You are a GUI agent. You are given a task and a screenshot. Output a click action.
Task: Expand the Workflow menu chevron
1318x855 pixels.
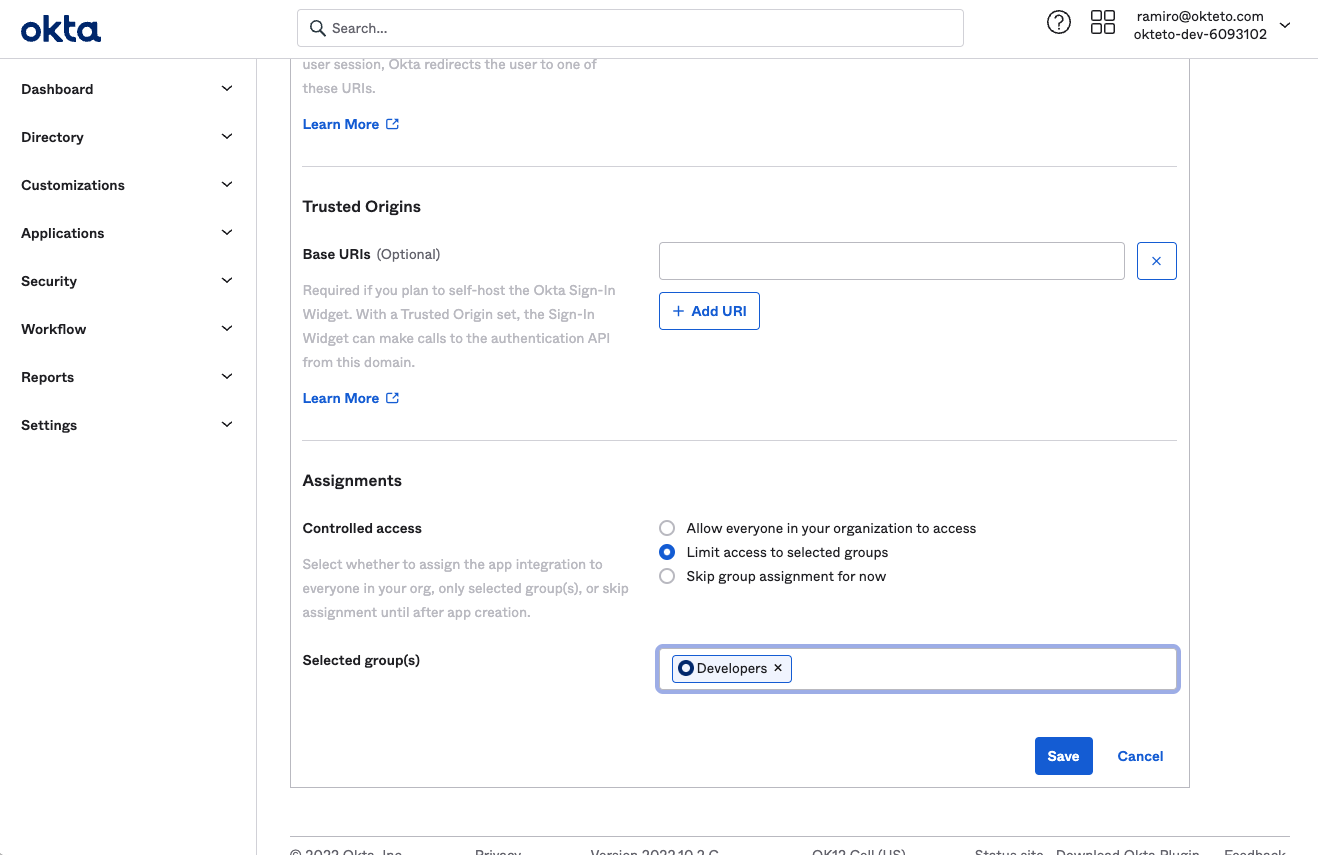point(227,329)
